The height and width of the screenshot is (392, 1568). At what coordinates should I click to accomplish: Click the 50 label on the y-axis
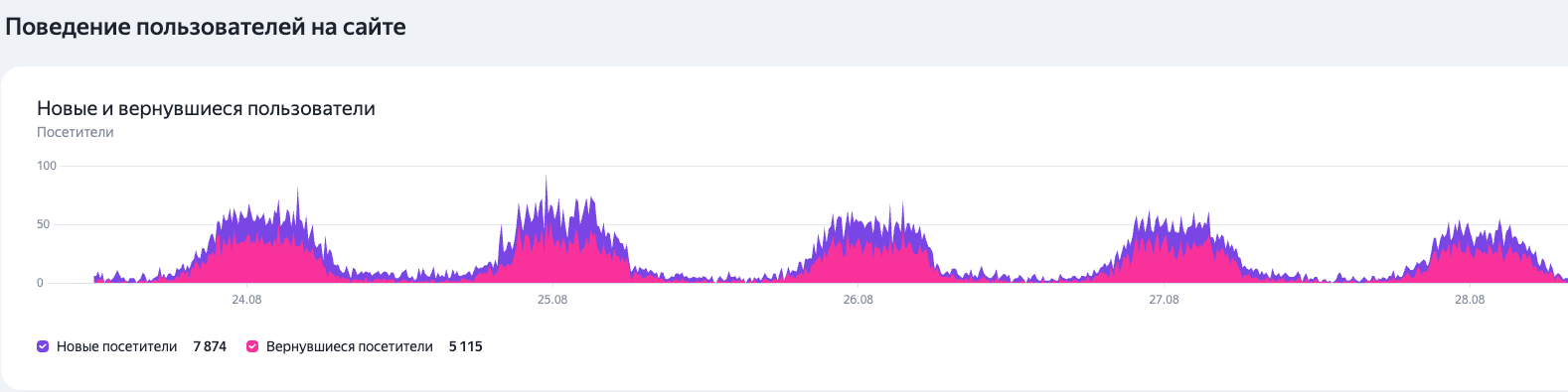44,224
